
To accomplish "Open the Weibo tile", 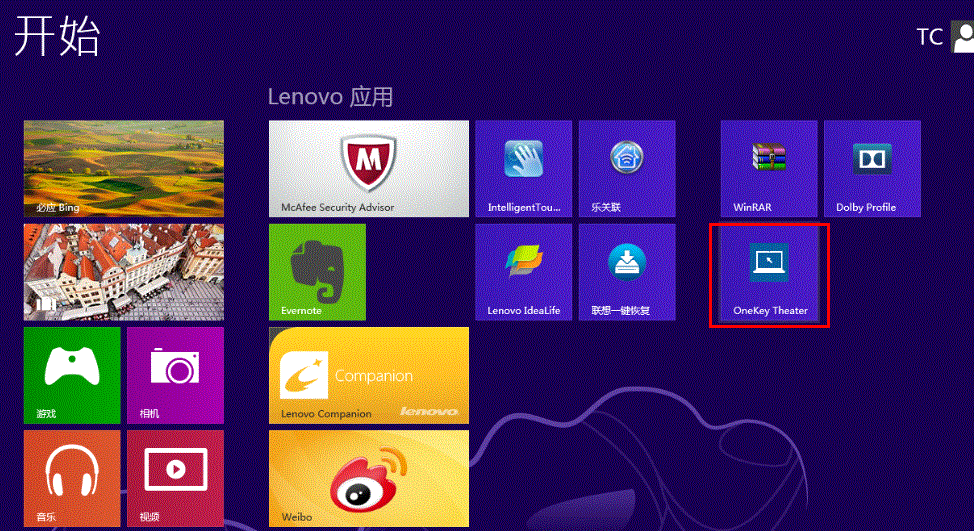I will [x=369, y=478].
